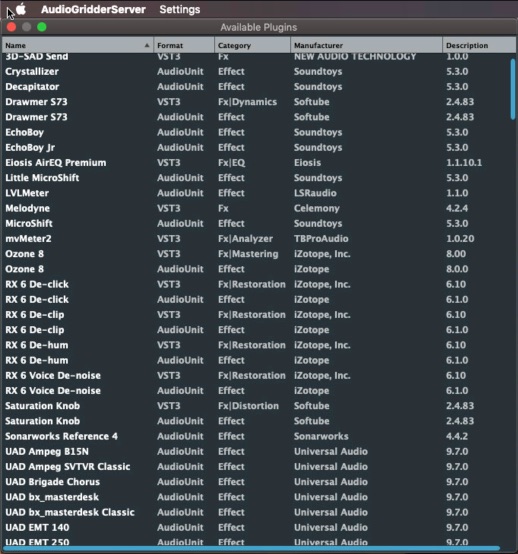Viewport: 518px width, 554px height.
Task: Select the Little MicroShift row
Action: click(256, 178)
